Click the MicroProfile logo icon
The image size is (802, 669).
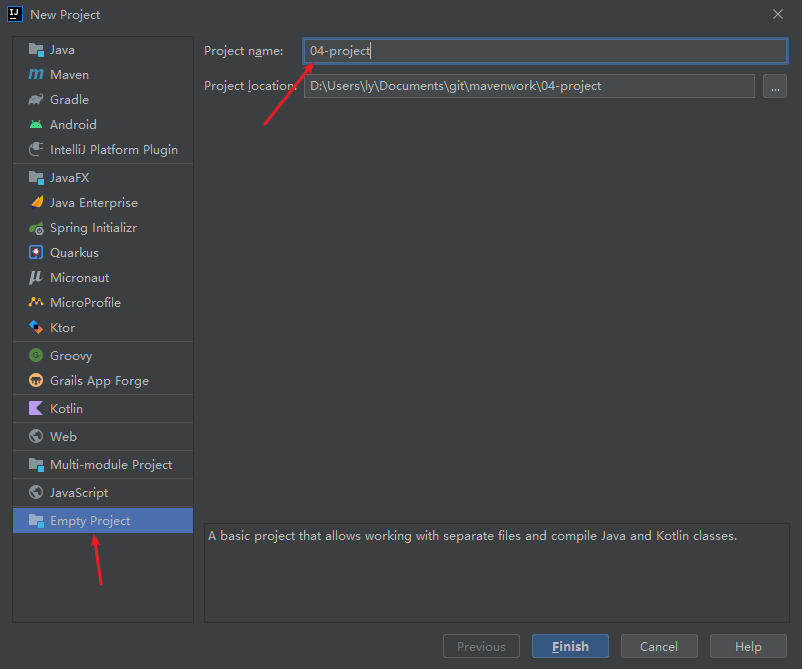click(36, 302)
